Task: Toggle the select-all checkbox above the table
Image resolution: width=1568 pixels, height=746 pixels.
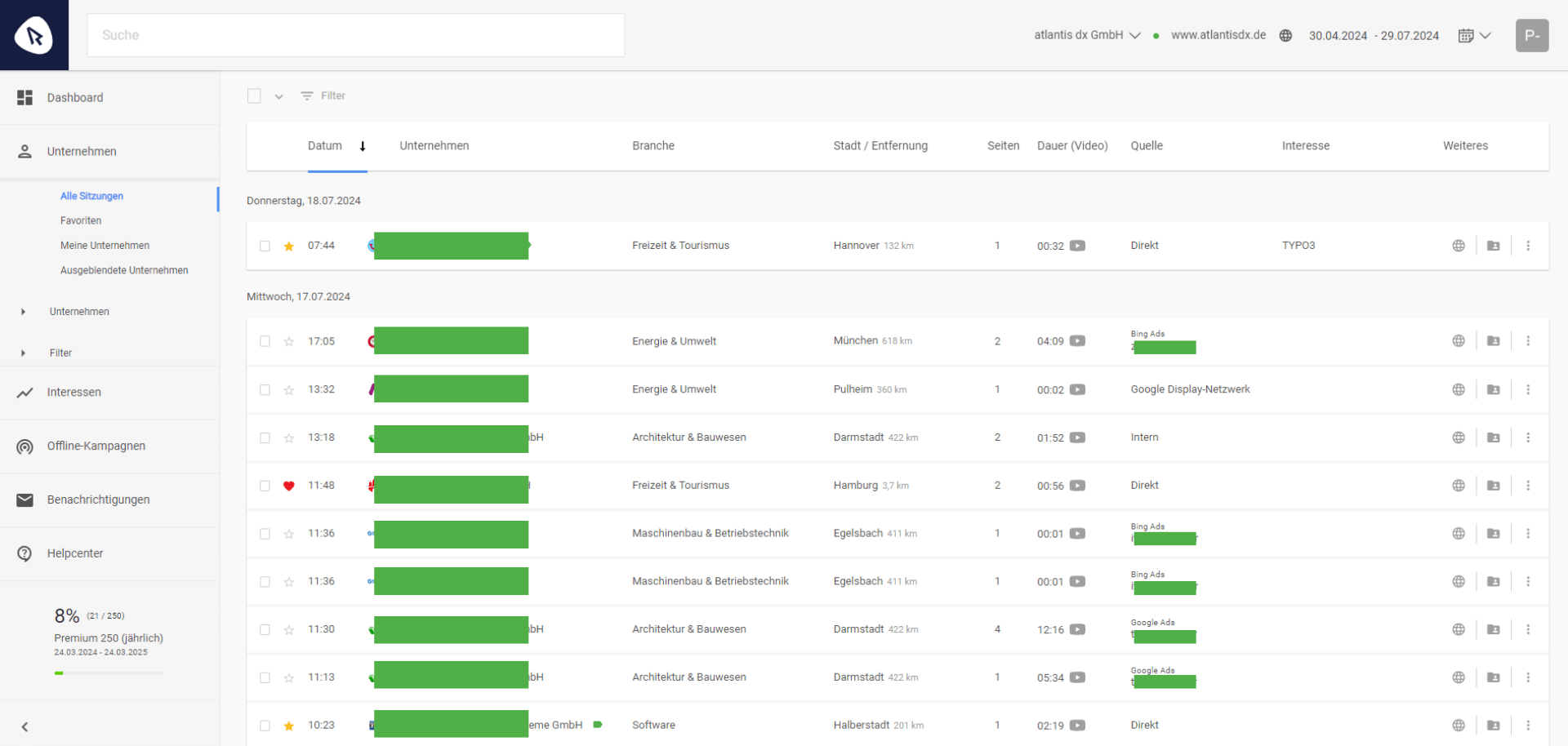Action: pyautogui.click(x=254, y=96)
